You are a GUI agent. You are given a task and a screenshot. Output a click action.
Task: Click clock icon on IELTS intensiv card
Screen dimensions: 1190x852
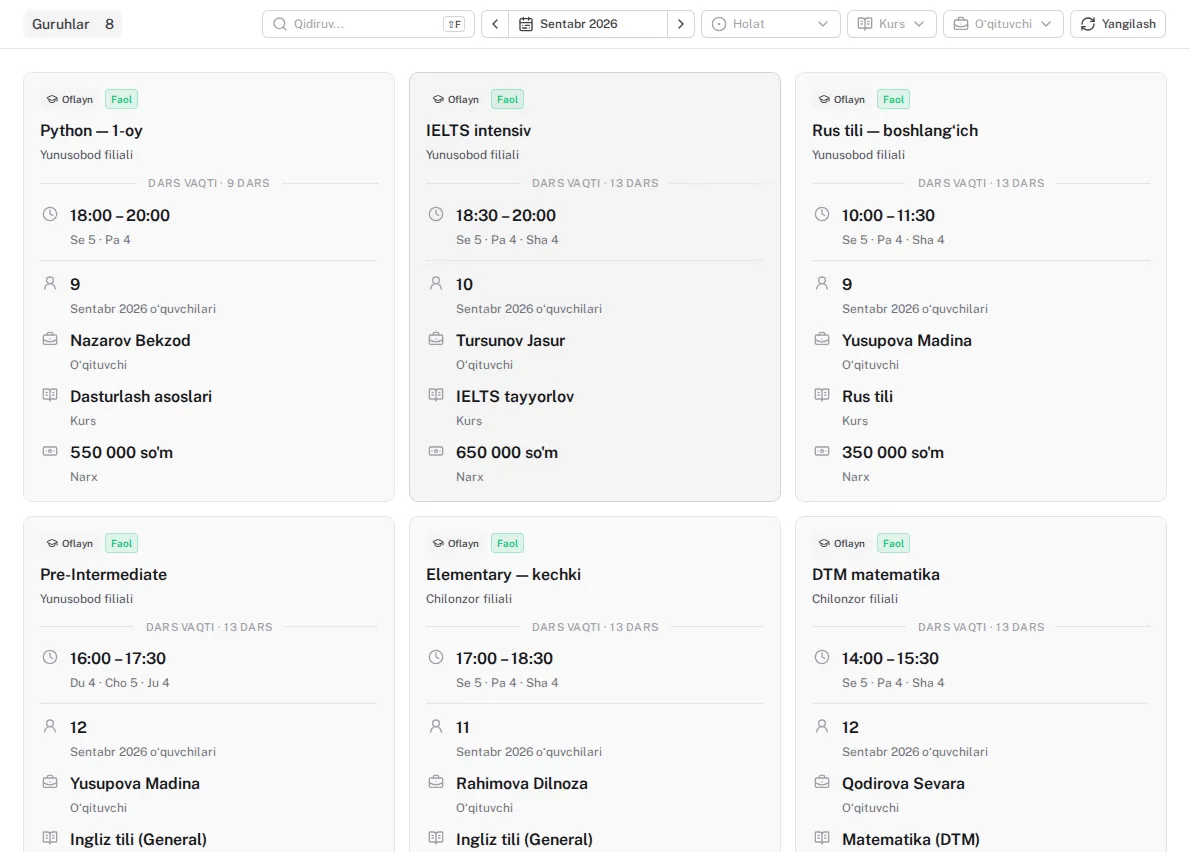436,215
